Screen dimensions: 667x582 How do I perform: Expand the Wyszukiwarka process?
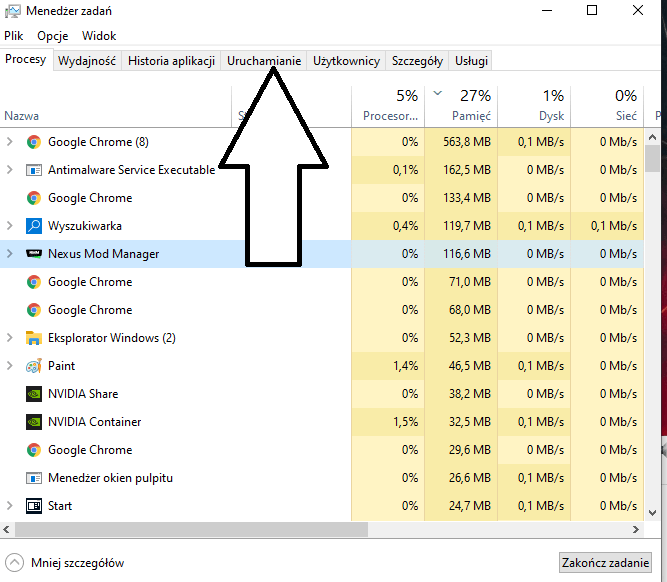point(9,225)
